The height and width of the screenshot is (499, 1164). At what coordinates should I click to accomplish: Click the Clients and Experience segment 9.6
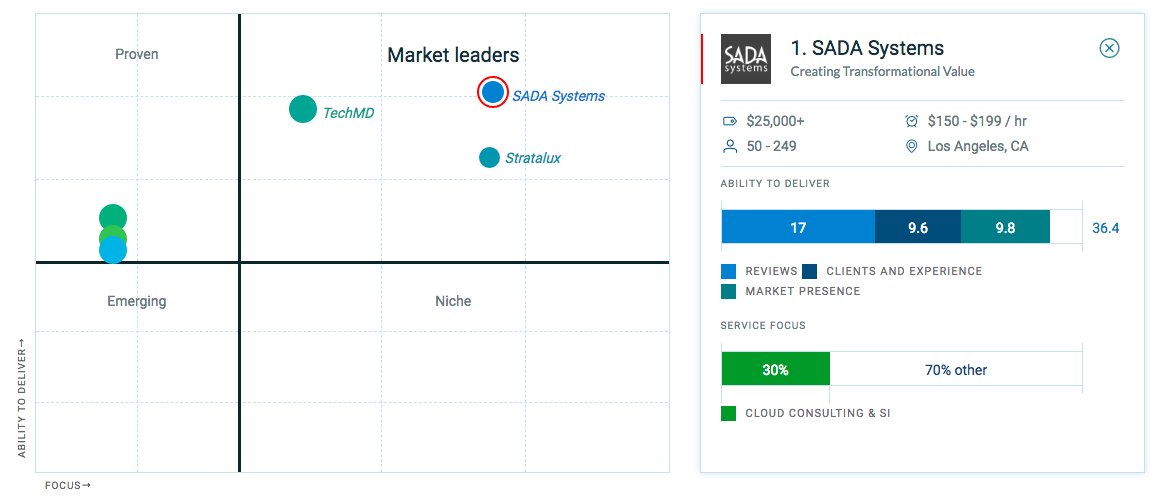coord(918,226)
